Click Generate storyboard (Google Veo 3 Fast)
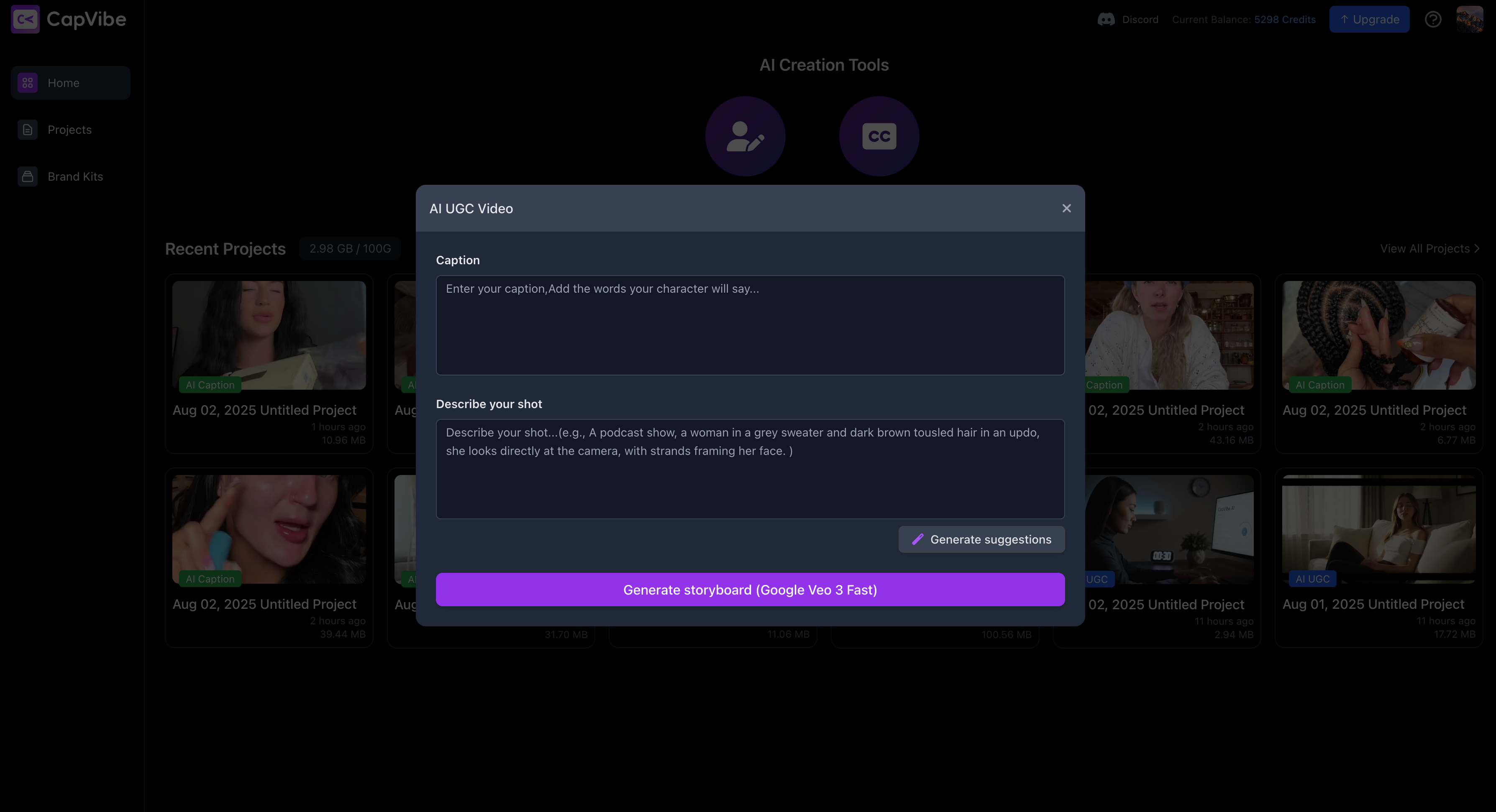1496x812 pixels. point(751,589)
